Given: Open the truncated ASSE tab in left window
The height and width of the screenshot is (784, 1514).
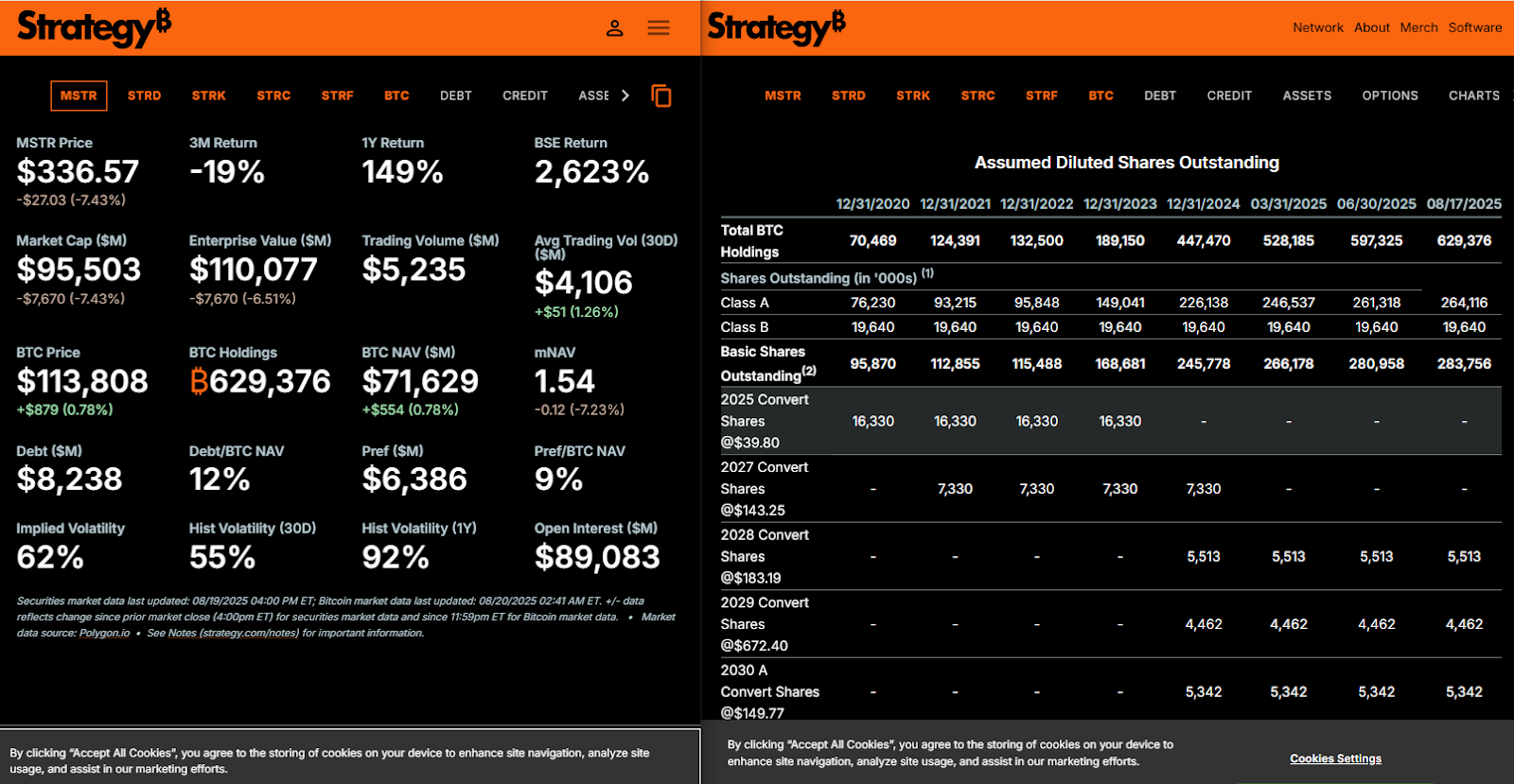Looking at the screenshot, I should point(593,96).
